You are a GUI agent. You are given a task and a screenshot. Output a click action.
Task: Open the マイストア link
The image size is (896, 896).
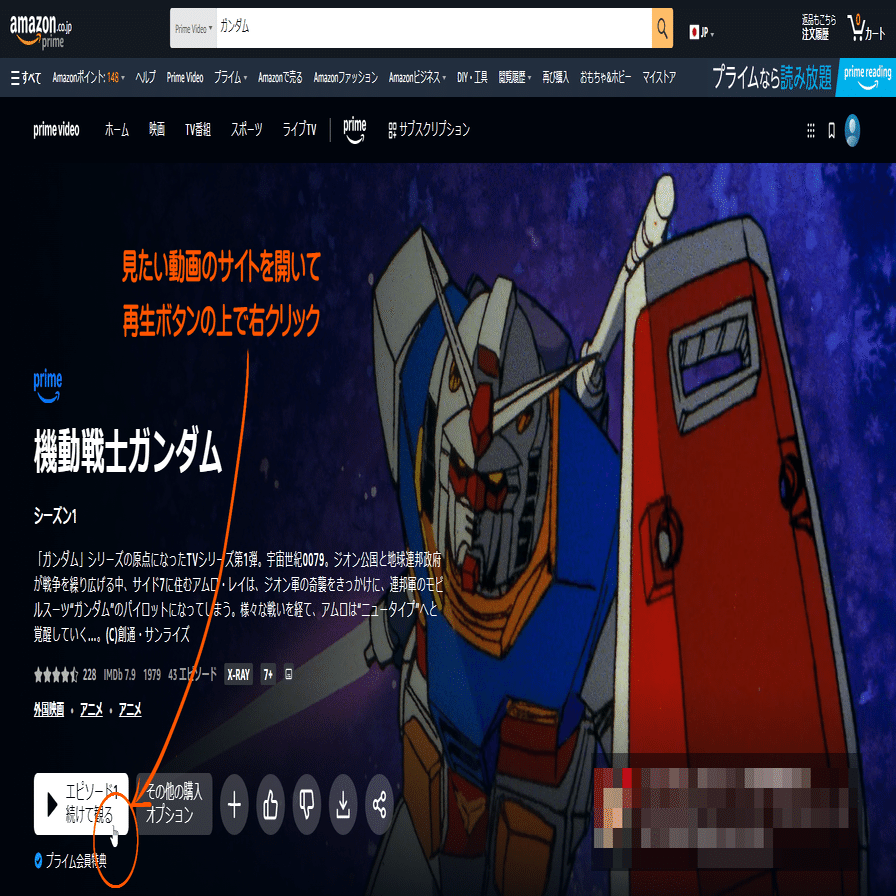click(659, 78)
